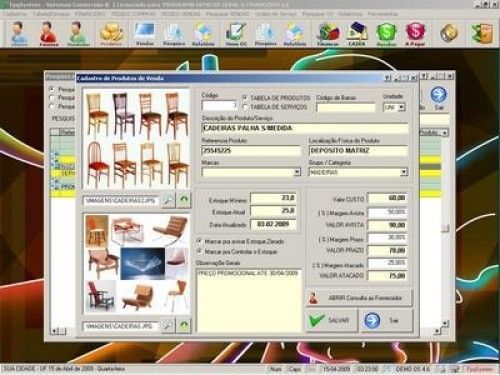Click the VALOR ATACADO field

(x=387, y=276)
